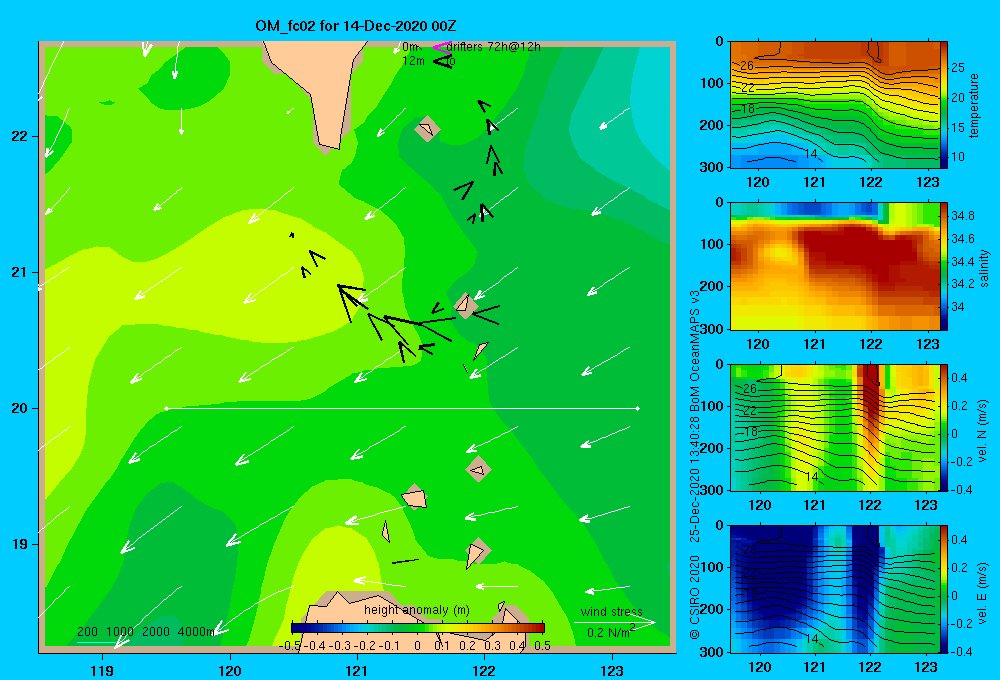1000x680 pixels.
Task: Select the 'wind stress' legend label
Action: point(612,611)
